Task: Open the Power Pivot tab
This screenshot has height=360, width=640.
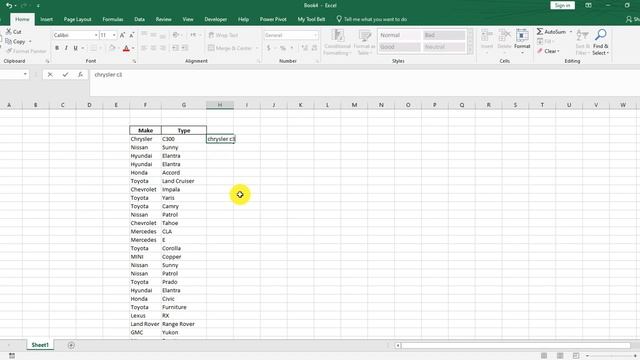Action: 273,19
